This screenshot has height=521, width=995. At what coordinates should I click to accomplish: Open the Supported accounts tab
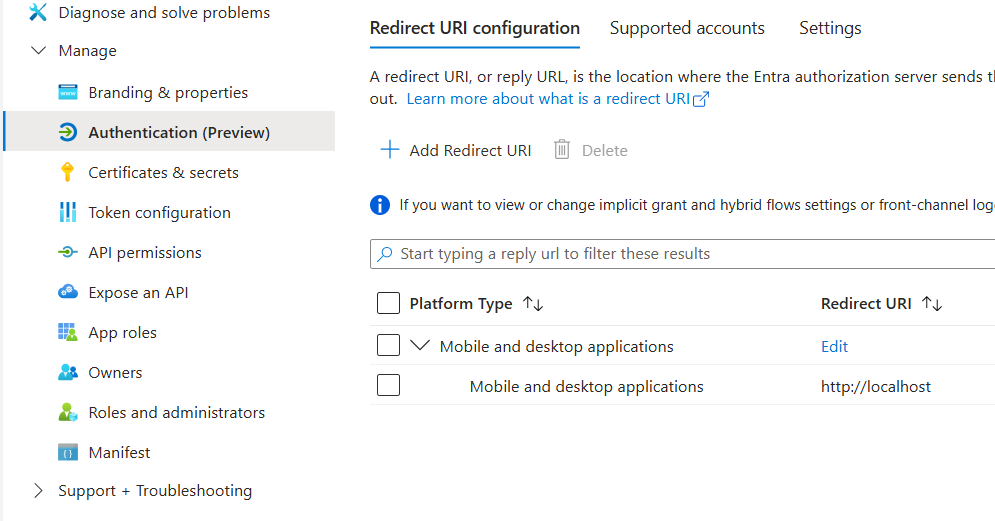click(687, 28)
